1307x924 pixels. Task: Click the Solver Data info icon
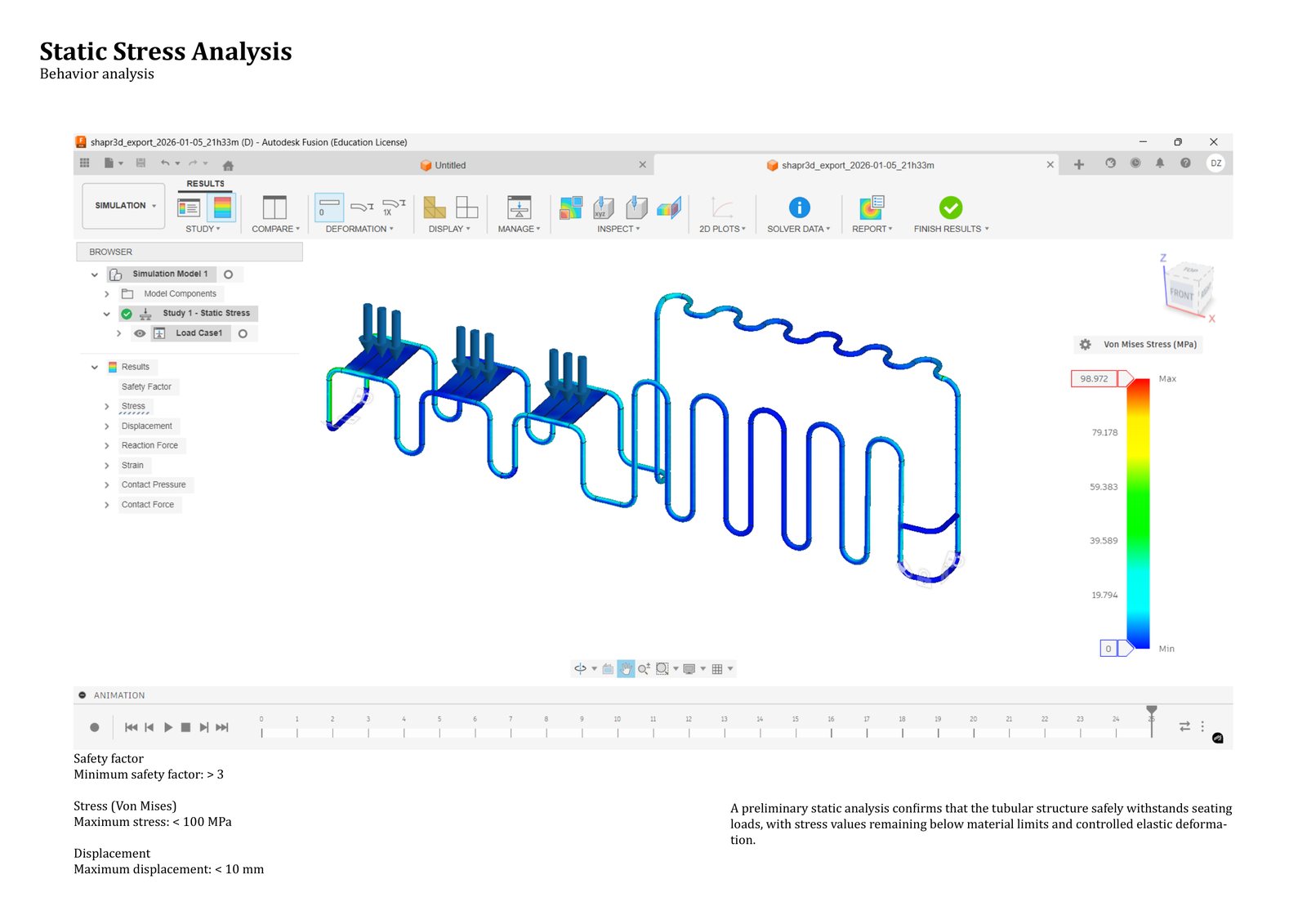tap(799, 208)
